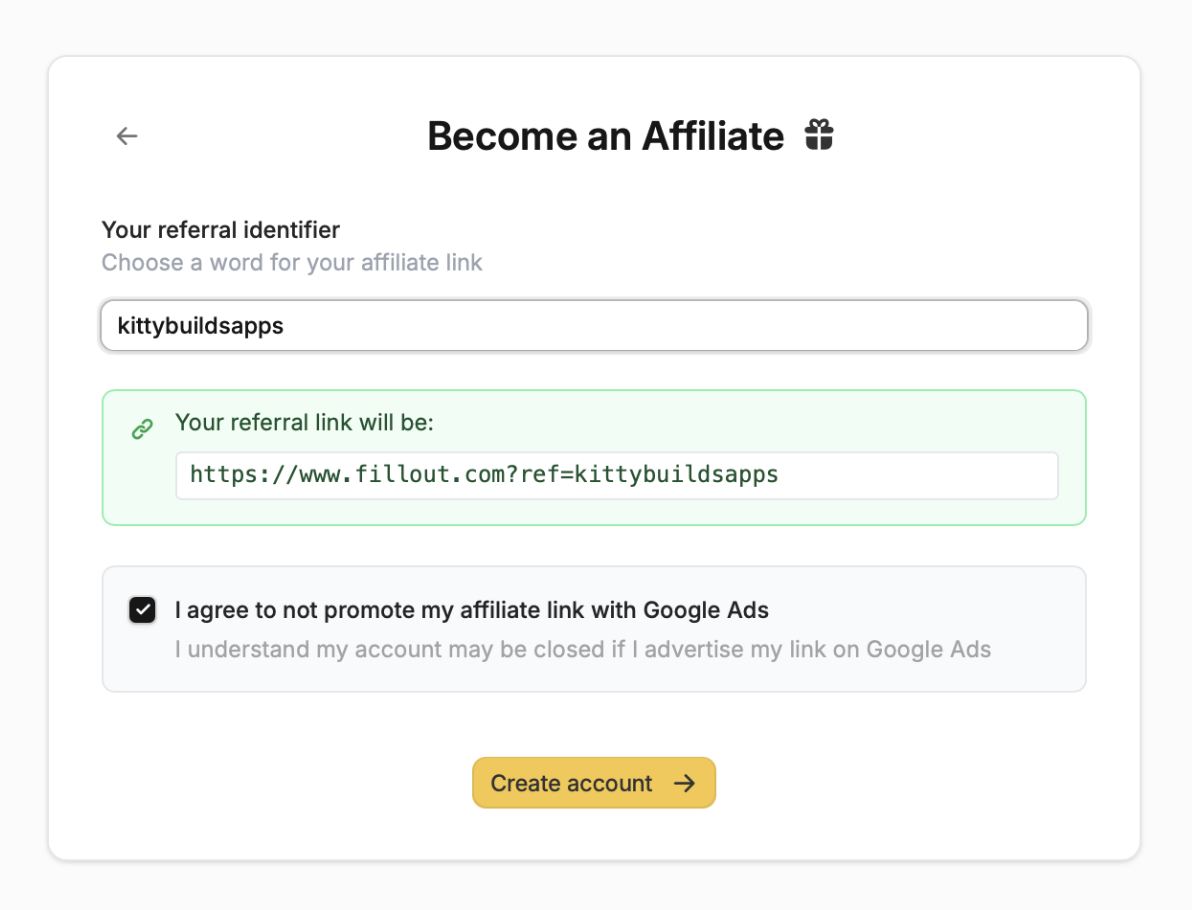
Task: Click 'Choose a word for your affiliate link' hint
Action: (292, 263)
